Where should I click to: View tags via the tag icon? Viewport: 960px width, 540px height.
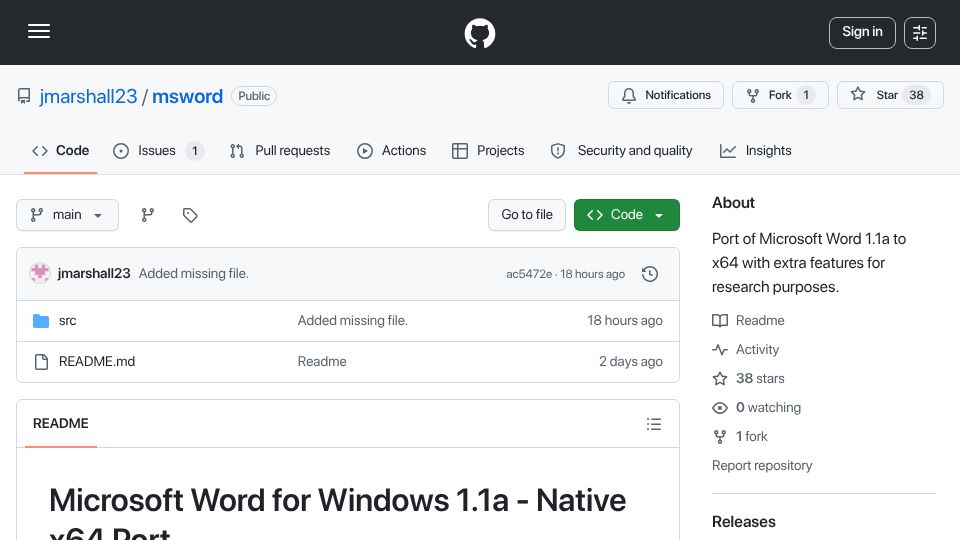pos(190,215)
